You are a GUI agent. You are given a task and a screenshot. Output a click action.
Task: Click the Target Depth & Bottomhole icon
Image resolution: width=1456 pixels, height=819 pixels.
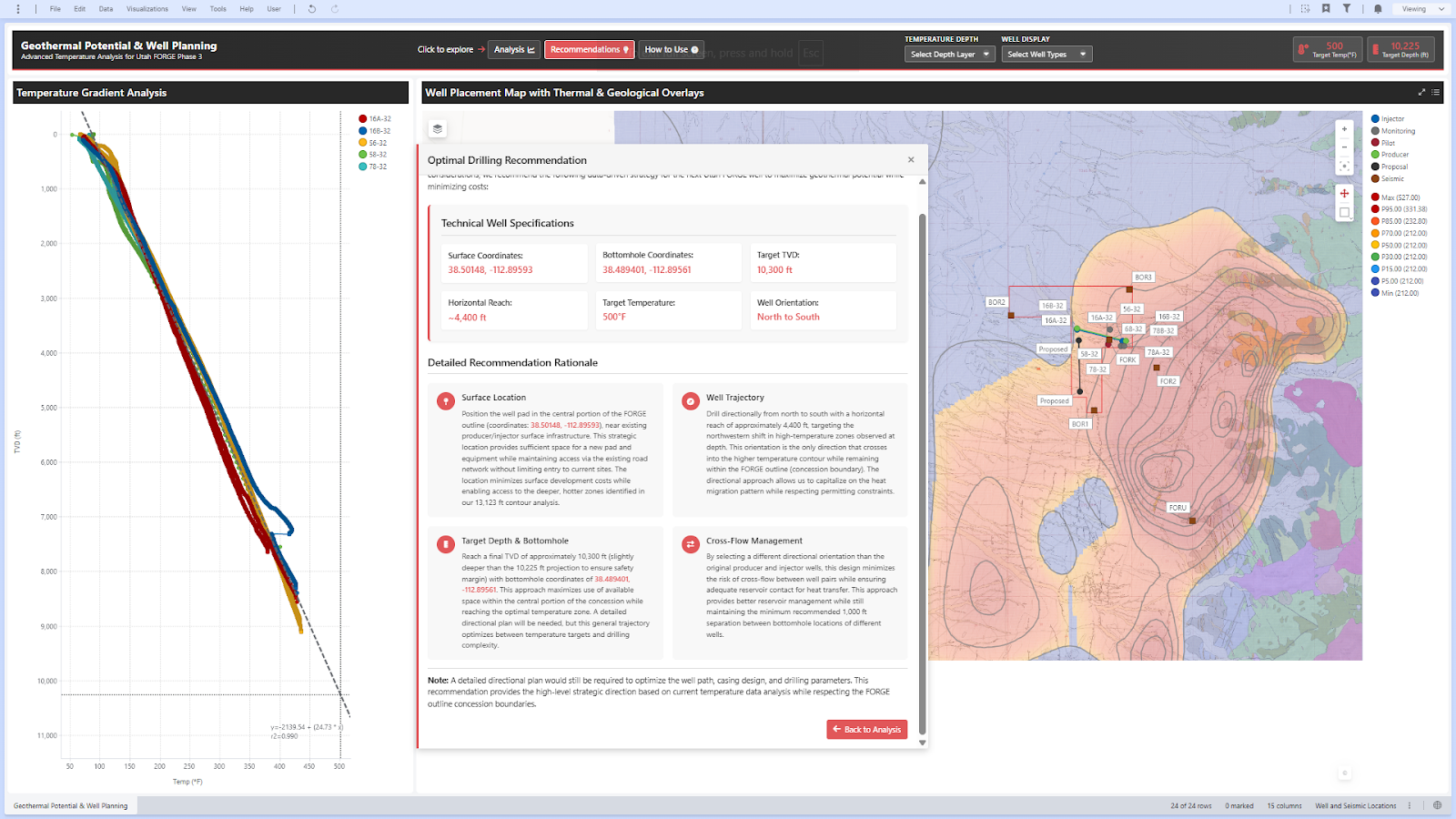pyautogui.click(x=445, y=544)
